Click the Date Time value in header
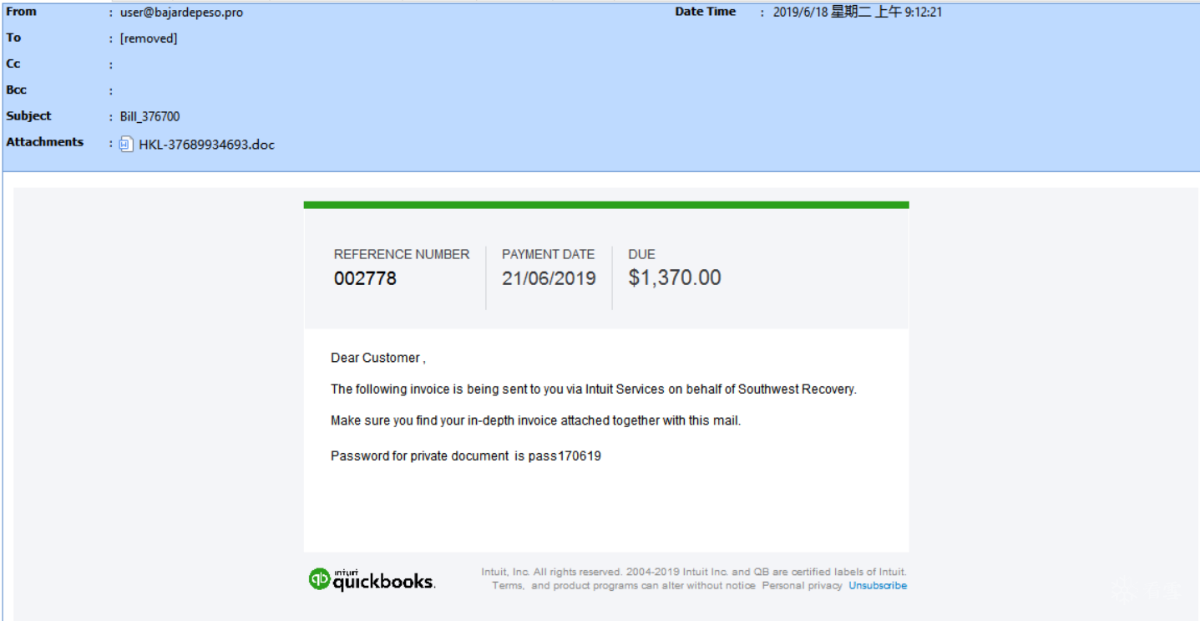Viewport: 1200px width, 621px height. [858, 13]
